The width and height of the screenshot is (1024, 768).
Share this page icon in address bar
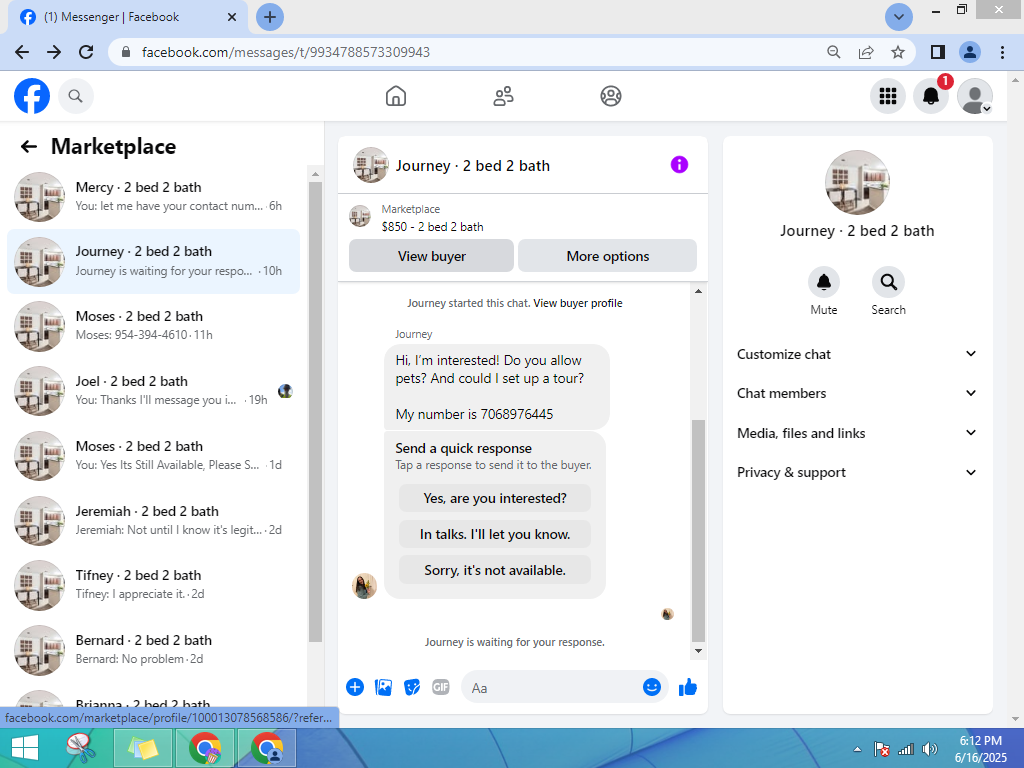point(866,52)
